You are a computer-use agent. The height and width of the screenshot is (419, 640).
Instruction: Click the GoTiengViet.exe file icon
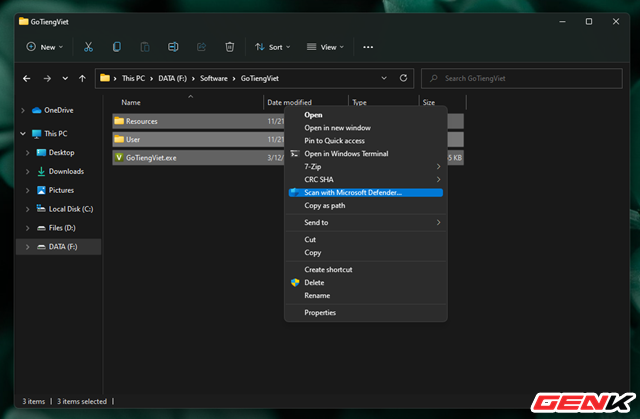click(x=119, y=157)
